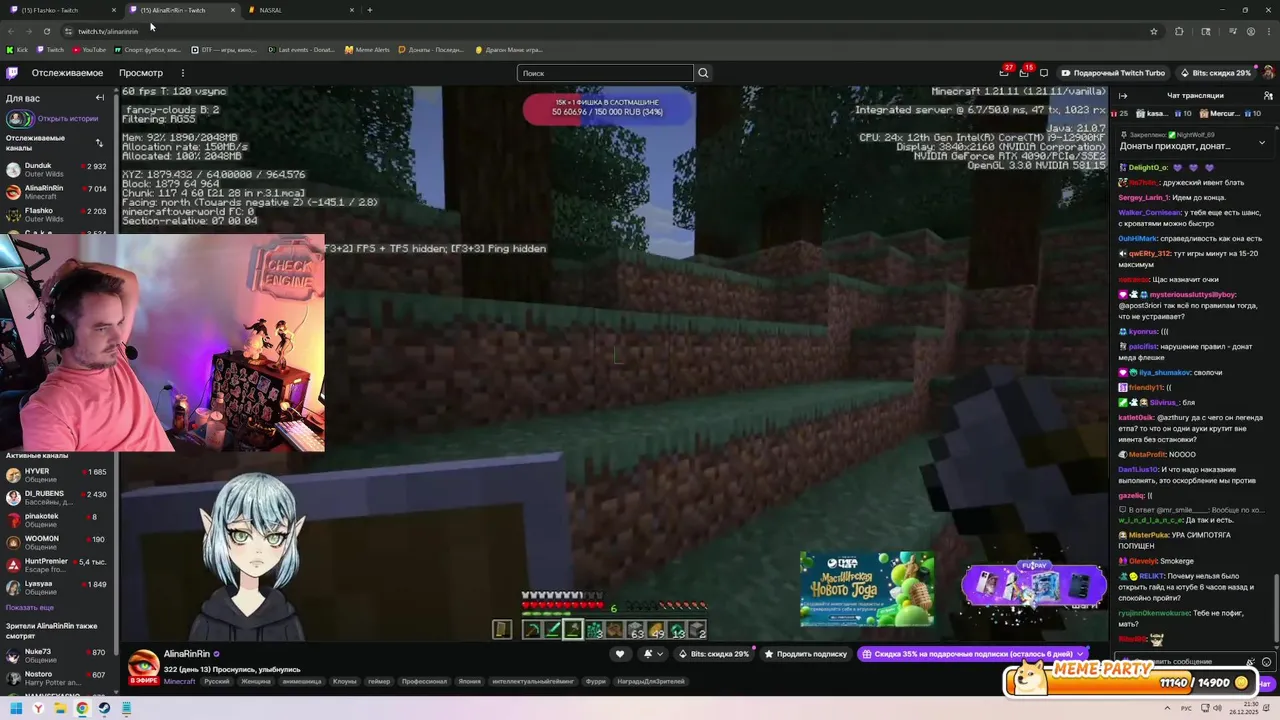Expand the pinned message 'Донаты приходят'
The height and width of the screenshot is (720, 1280).
click(x=1261, y=143)
